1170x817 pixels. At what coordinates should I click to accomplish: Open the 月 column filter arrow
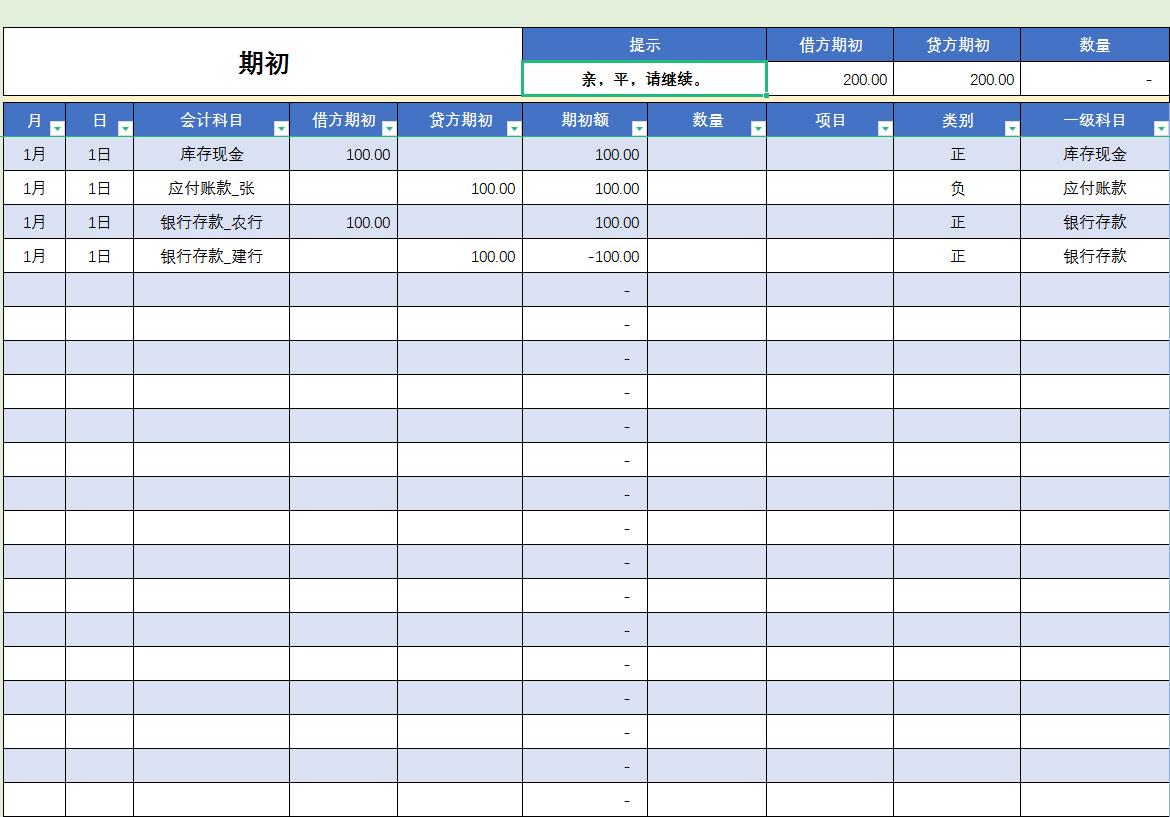(56, 127)
